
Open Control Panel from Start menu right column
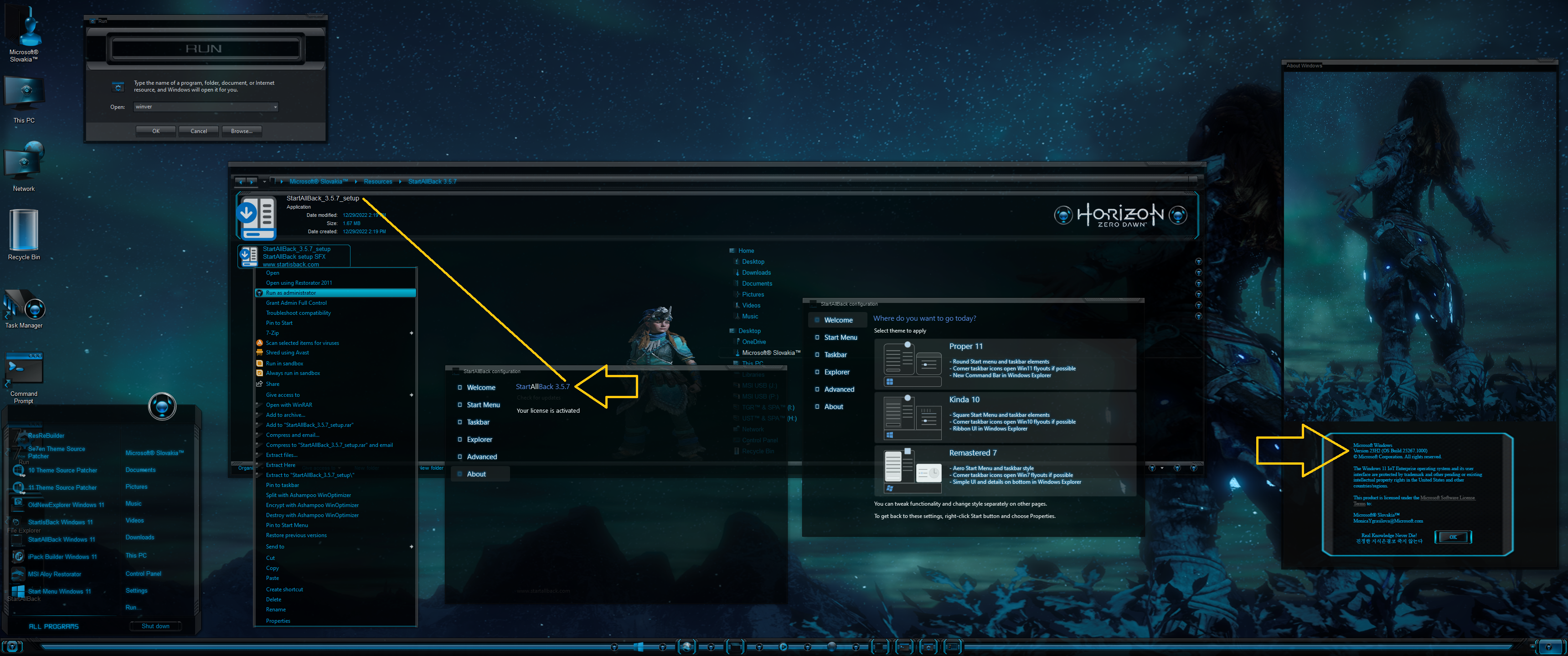point(144,574)
